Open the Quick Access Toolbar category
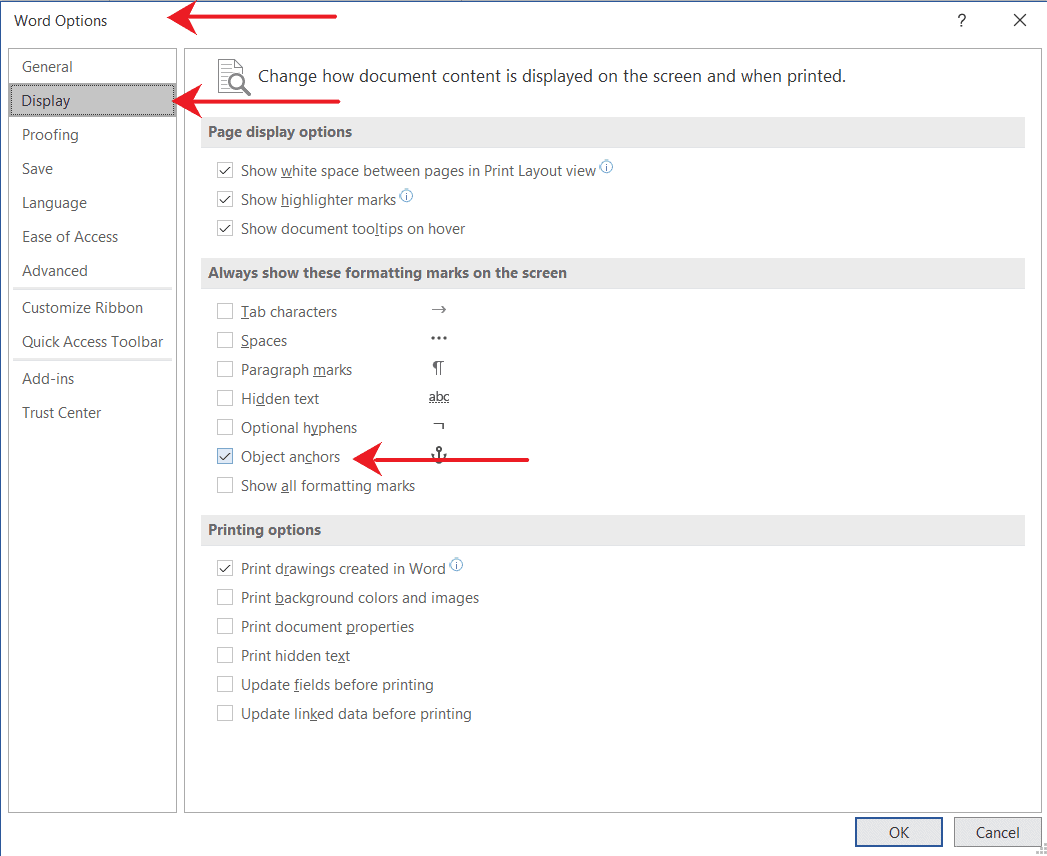 [x=92, y=342]
